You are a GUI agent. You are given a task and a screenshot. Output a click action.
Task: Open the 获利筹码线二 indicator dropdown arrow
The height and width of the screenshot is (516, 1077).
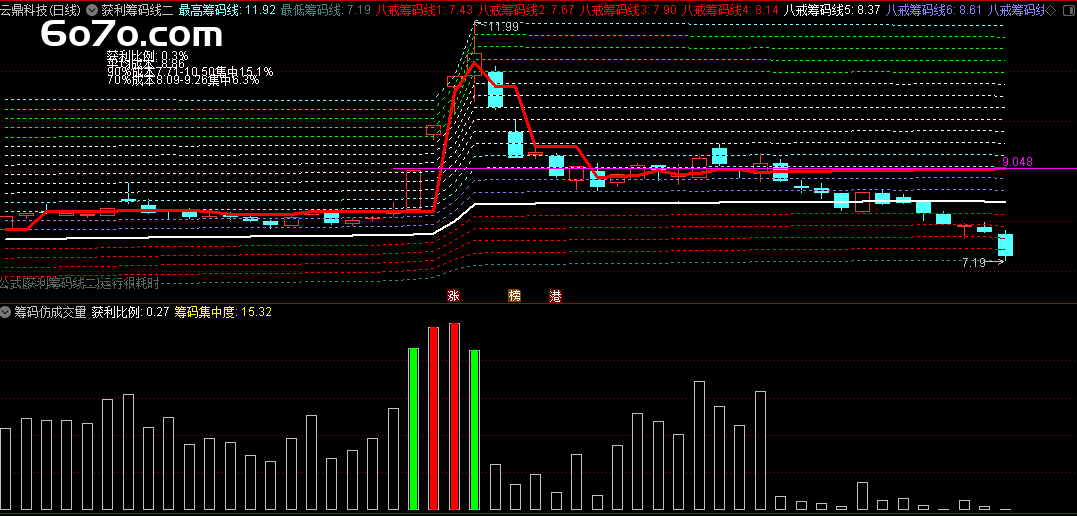pos(91,10)
